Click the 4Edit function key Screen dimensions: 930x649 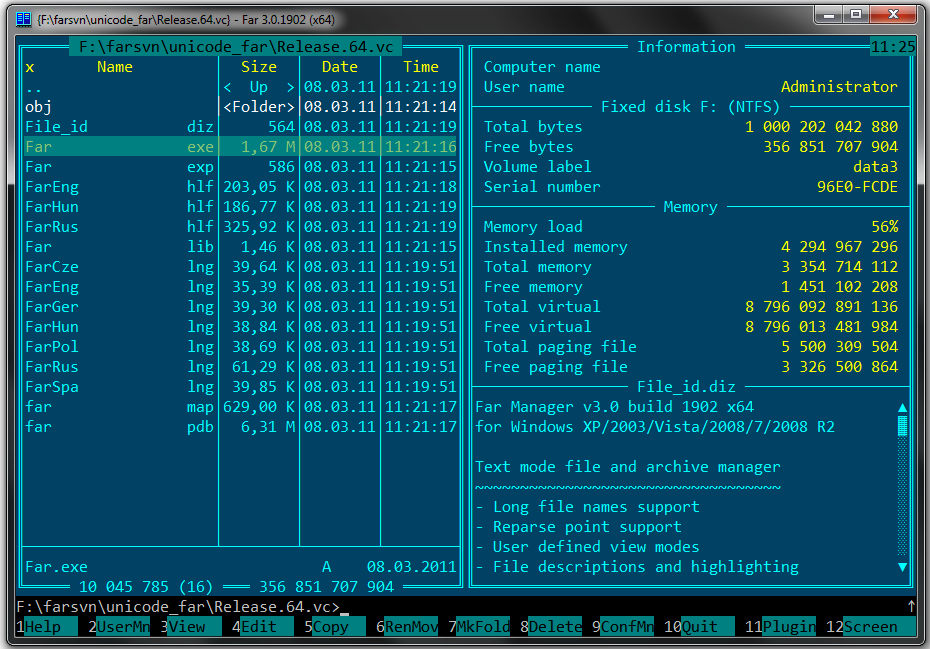(262, 626)
